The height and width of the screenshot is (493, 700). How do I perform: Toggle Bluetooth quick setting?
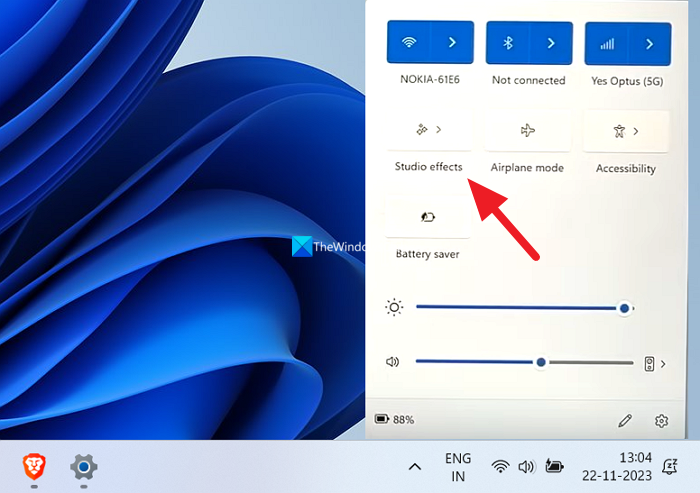click(508, 43)
